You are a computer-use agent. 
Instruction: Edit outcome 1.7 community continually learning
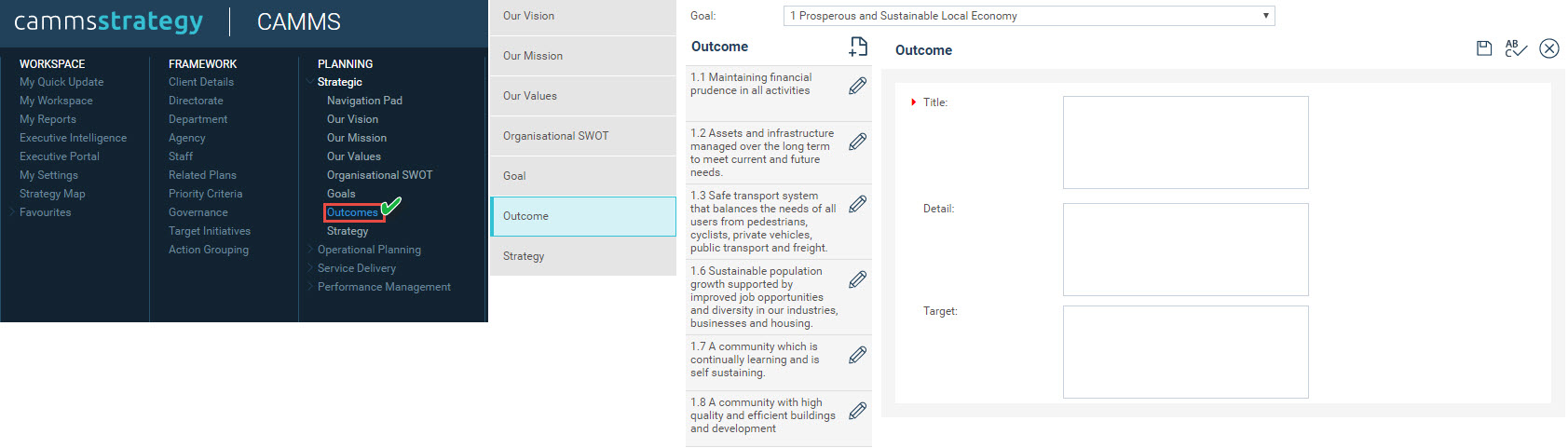[858, 355]
